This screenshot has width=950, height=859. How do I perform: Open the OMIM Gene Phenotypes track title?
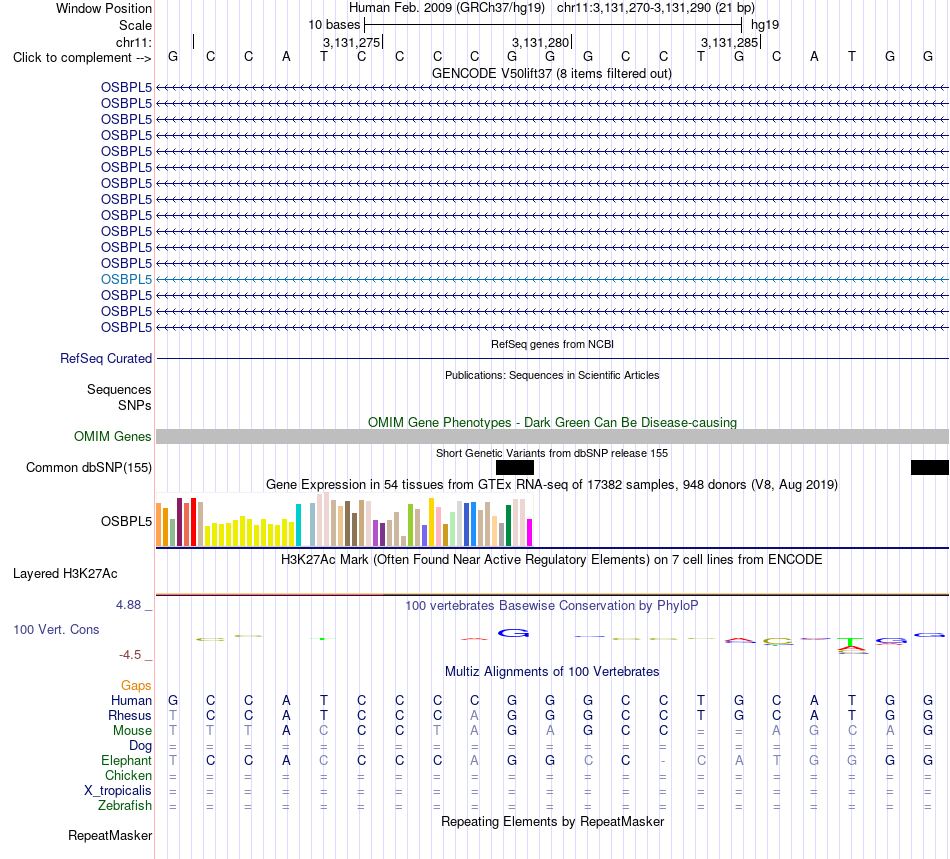(x=552, y=422)
